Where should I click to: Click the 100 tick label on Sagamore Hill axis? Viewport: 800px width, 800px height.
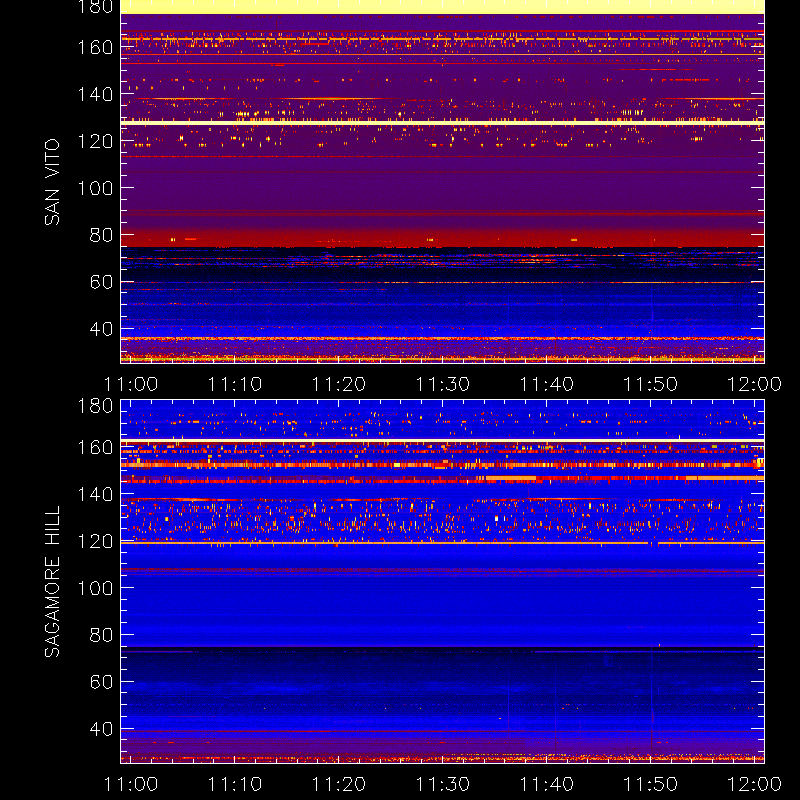click(95, 588)
